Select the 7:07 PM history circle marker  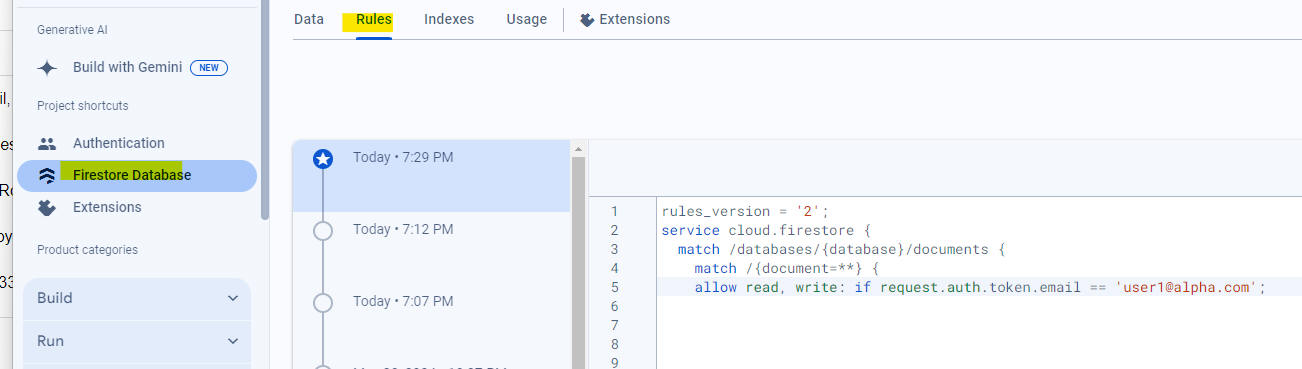[323, 302]
